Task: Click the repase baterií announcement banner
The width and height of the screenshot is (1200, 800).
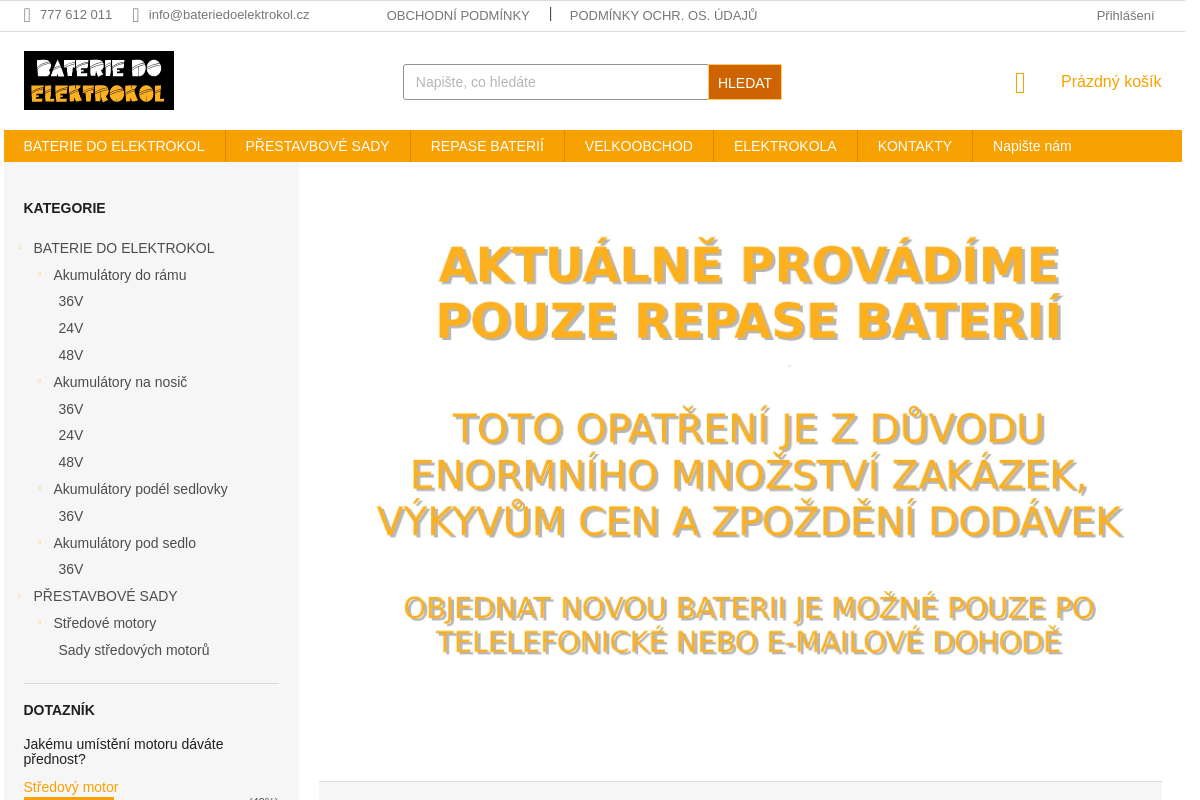Action: point(749,450)
